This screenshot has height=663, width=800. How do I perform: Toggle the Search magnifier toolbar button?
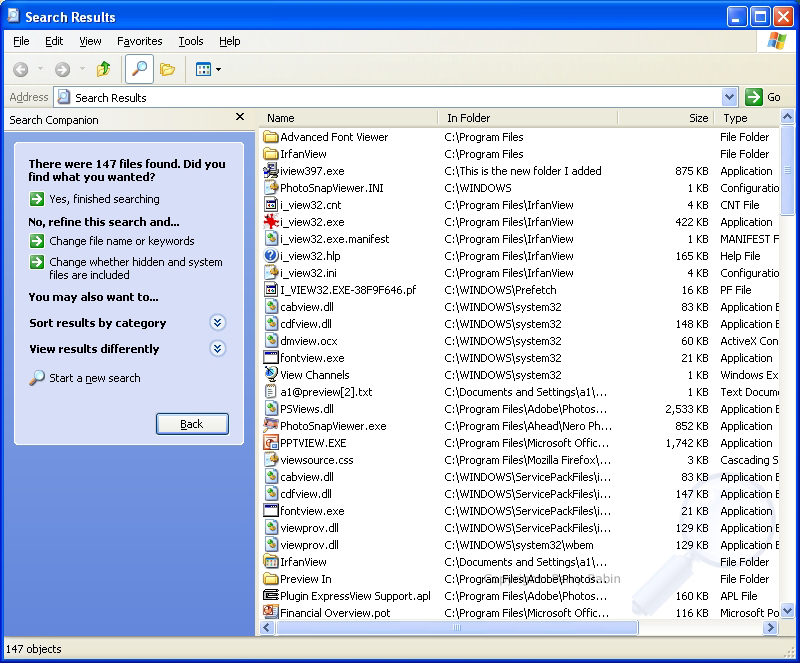click(x=139, y=69)
